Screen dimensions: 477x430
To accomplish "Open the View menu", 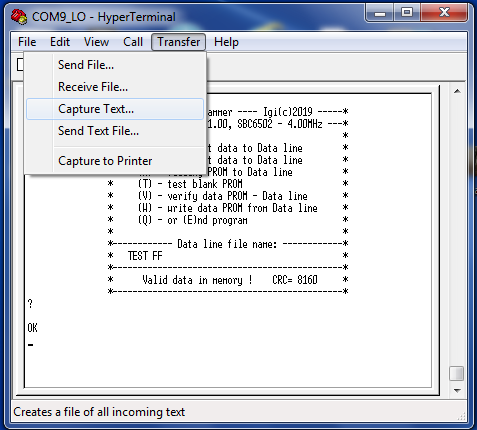I will pyautogui.click(x=96, y=42).
